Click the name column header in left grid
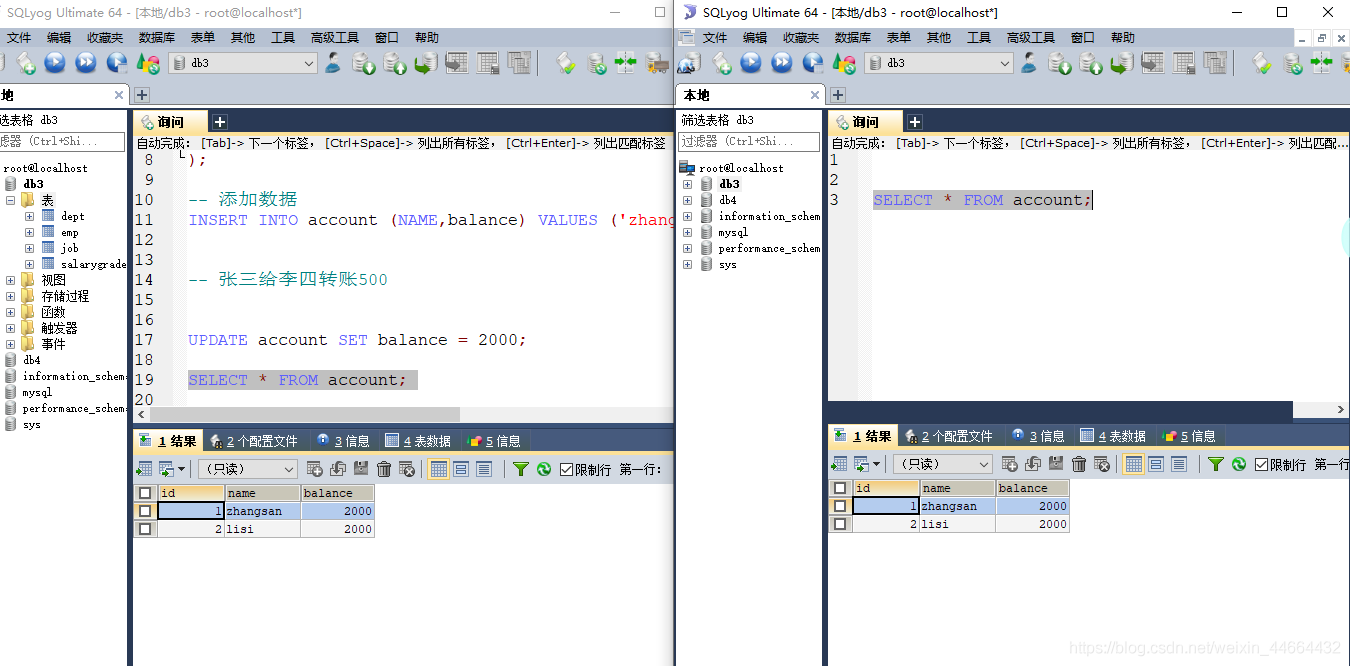The image size is (1350, 666). [x=262, y=493]
